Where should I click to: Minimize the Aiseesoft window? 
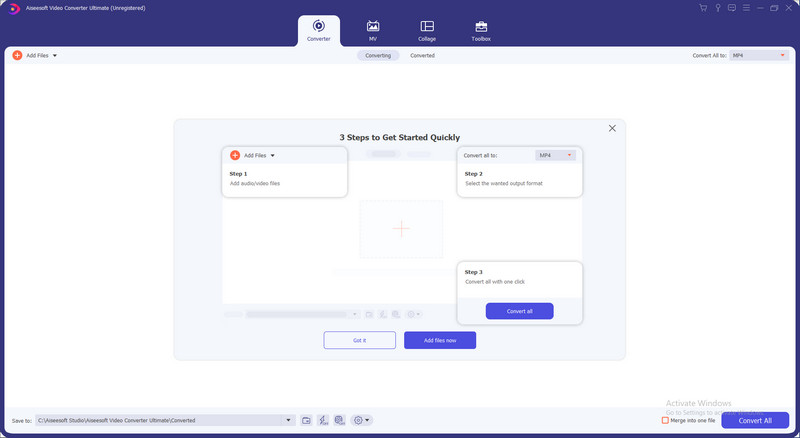coord(760,8)
